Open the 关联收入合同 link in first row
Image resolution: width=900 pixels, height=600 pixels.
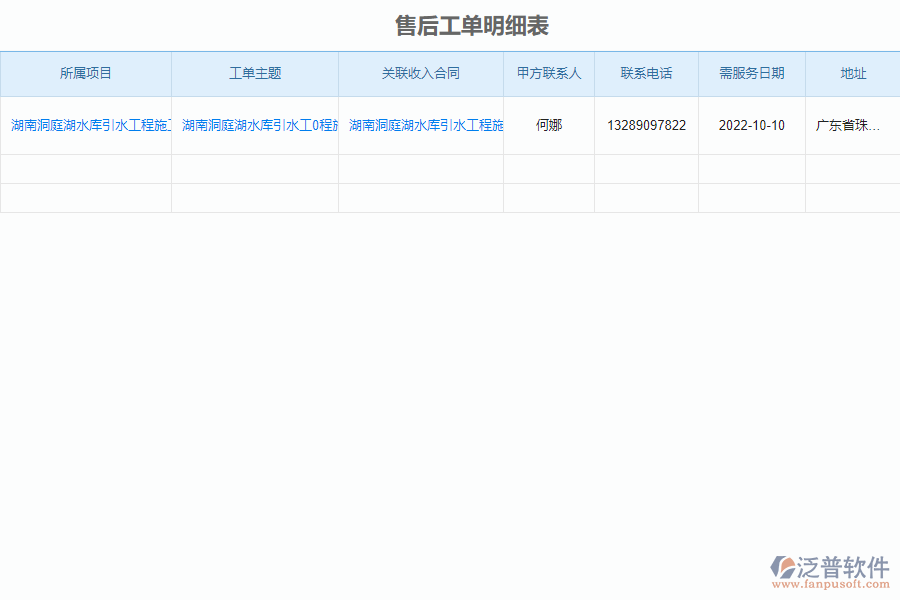point(421,124)
